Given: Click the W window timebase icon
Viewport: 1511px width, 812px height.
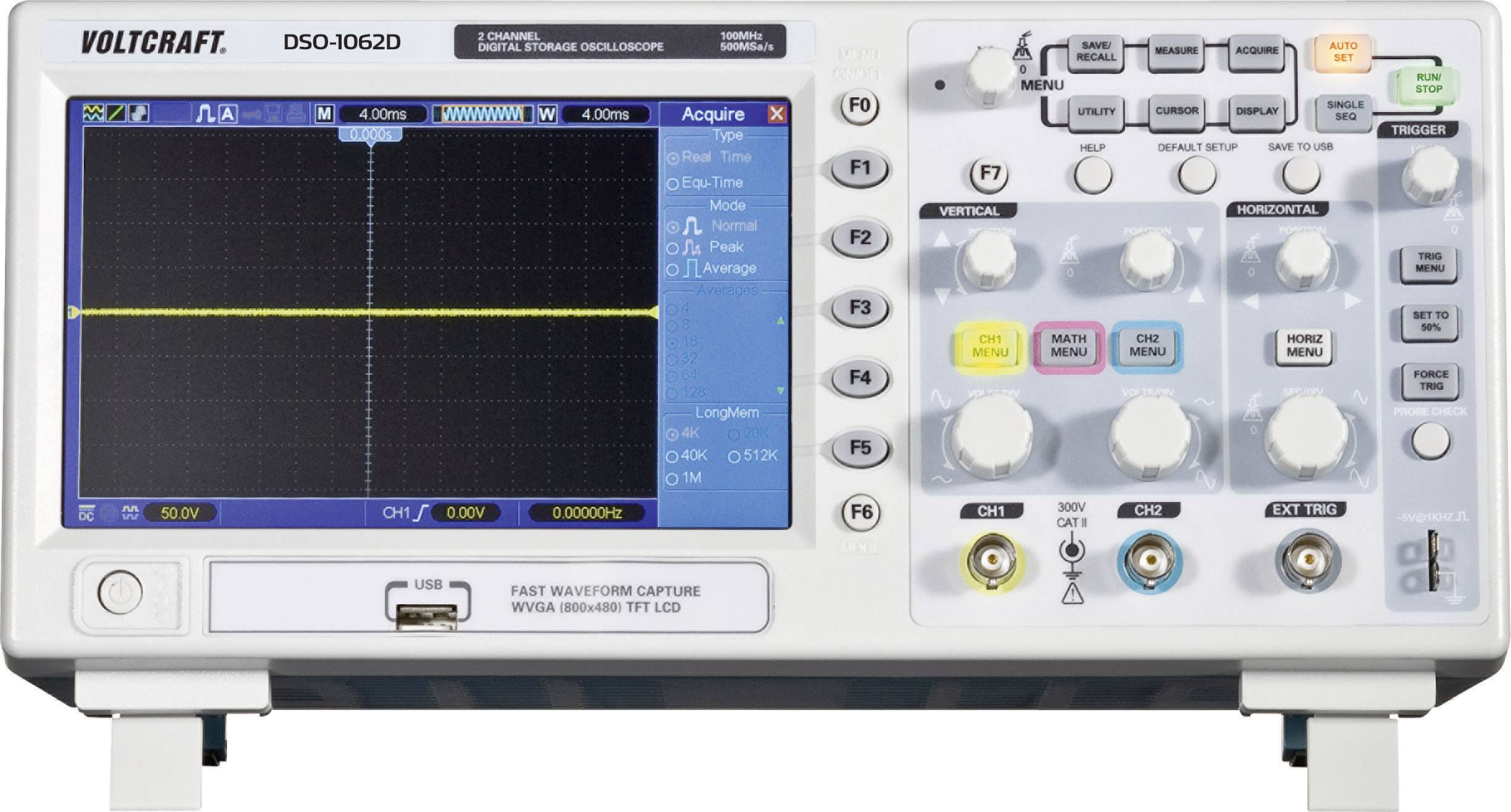Looking at the screenshot, I should click(x=547, y=114).
